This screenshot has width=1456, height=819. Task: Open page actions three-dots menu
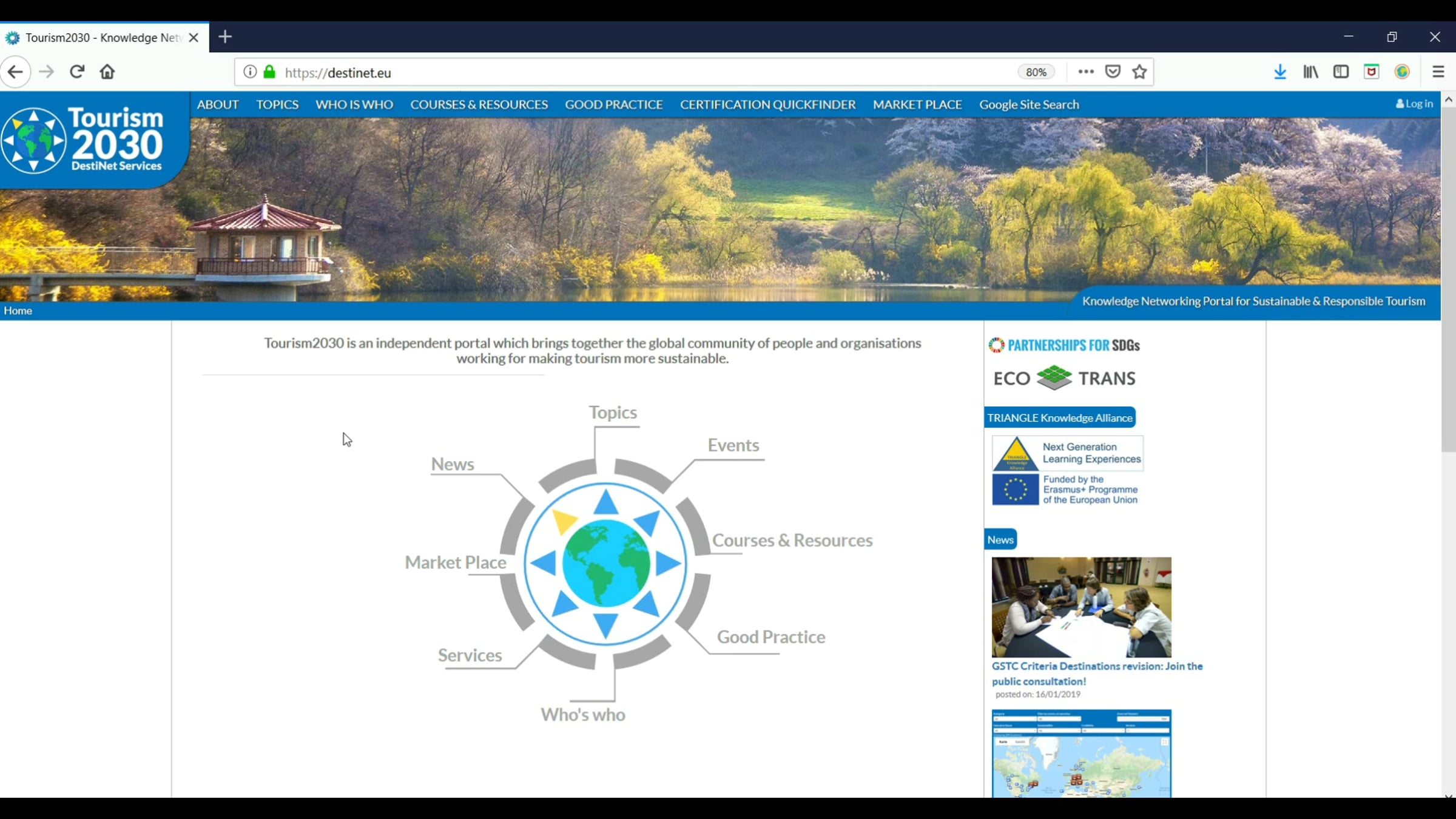1086,72
